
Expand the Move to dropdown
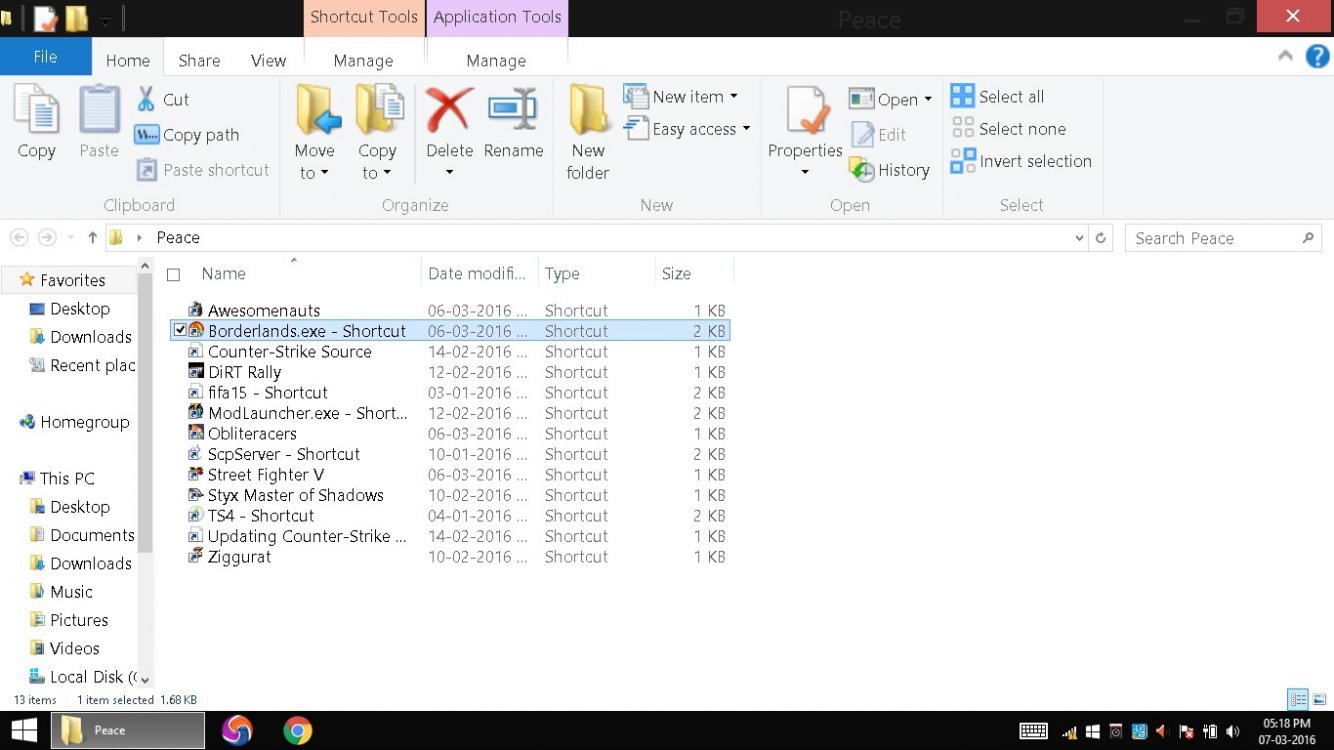tap(314, 173)
